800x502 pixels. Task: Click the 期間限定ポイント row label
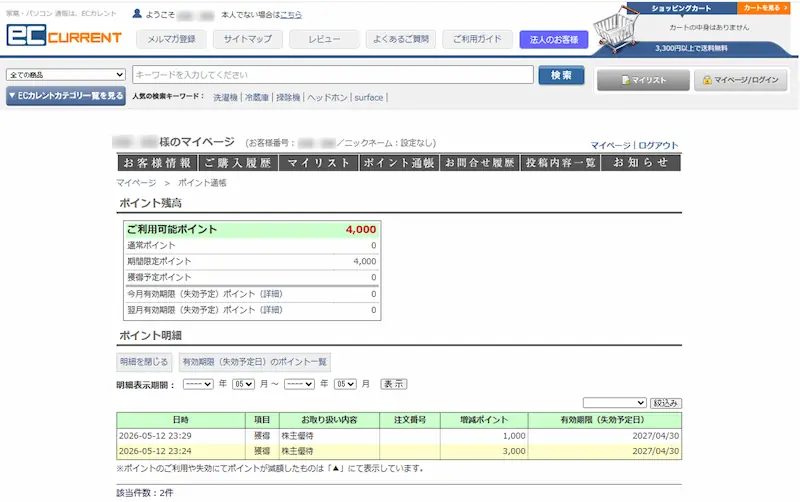pyautogui.click(x=159, y=261)
